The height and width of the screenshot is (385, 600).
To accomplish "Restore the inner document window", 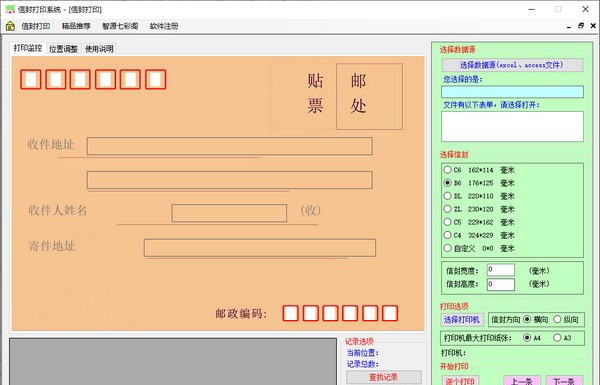I will (x=581, y=26).
